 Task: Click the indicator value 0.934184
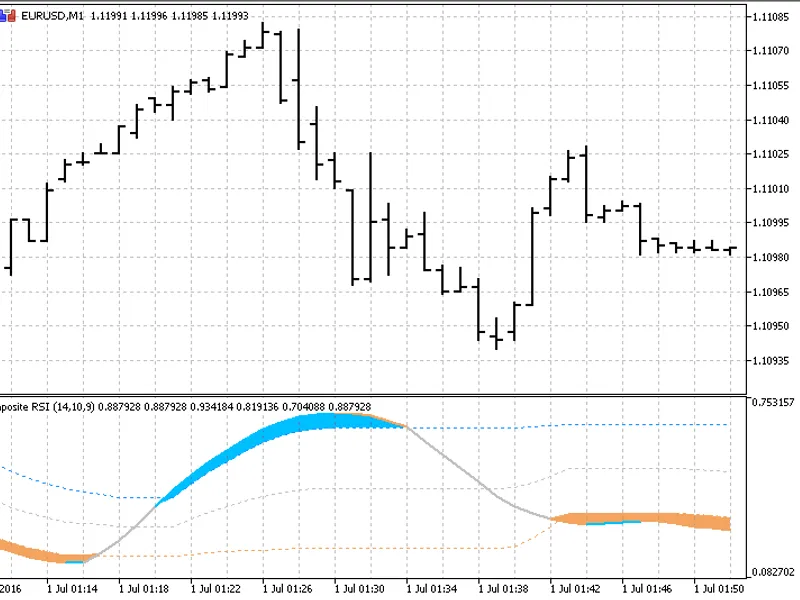click(x=211, y=407)
